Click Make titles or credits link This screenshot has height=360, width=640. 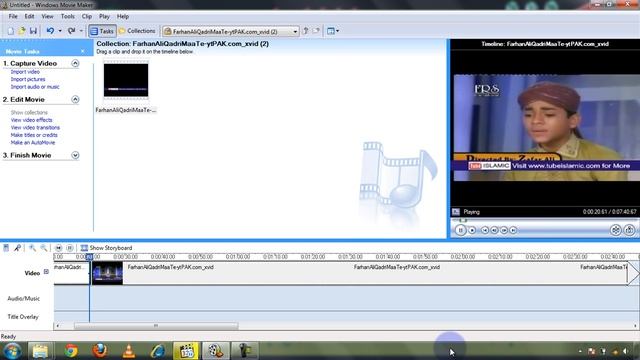pyautogui.click(x=34, y=135)
